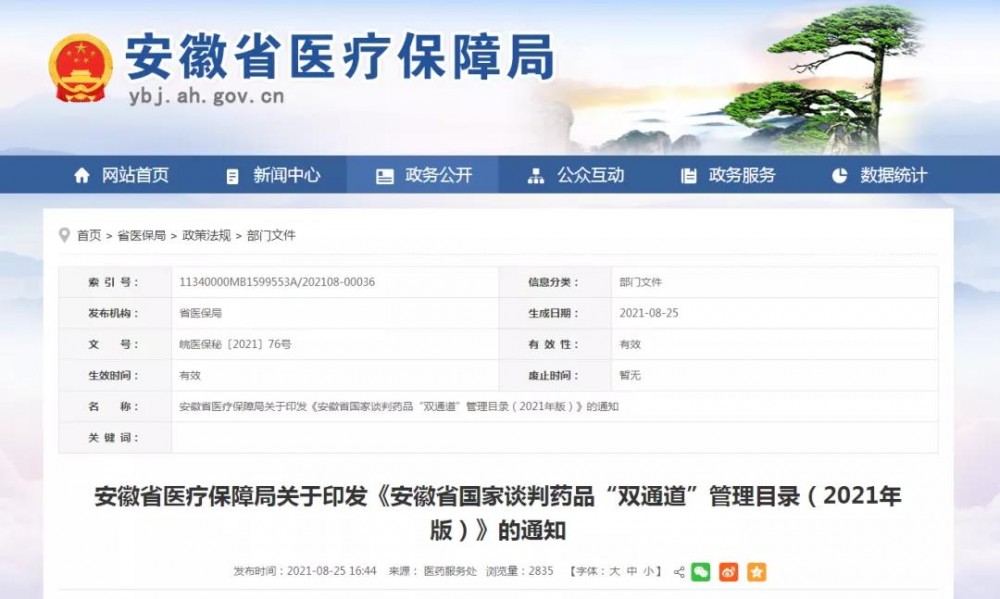Go to 部门文件 in the breadcrumb
The image size is (1000, 599).
pos(271,235)
